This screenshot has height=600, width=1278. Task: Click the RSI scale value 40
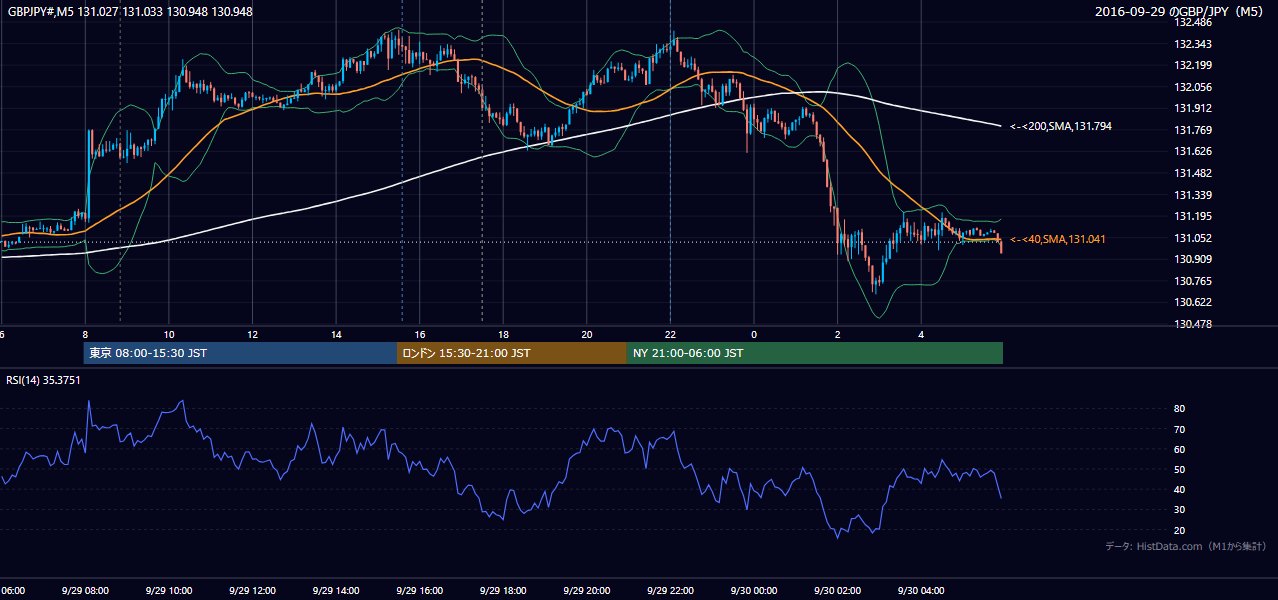pos(1180,489)
